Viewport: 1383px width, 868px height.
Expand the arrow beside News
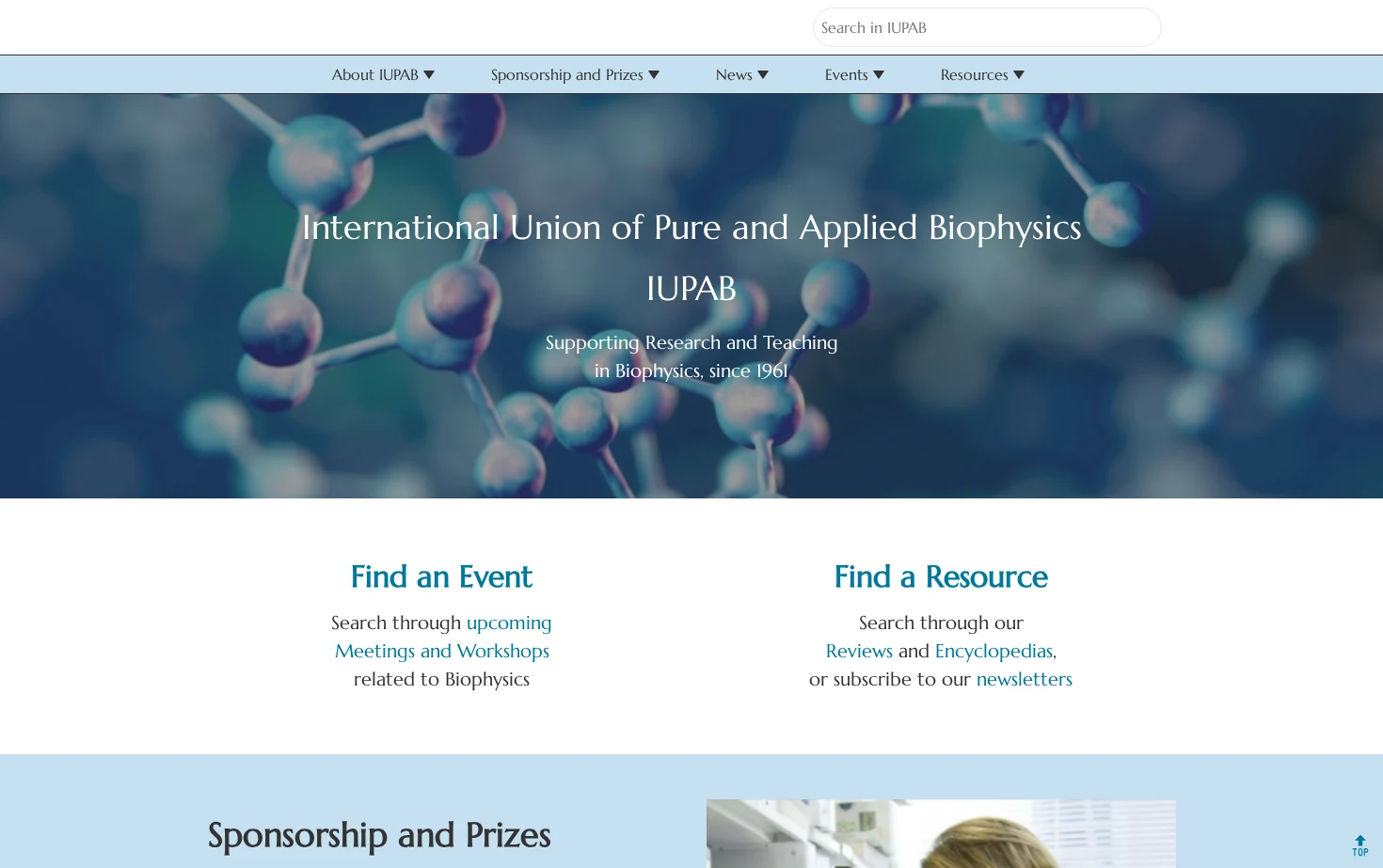pyautogui.click(x=763, y=74)
